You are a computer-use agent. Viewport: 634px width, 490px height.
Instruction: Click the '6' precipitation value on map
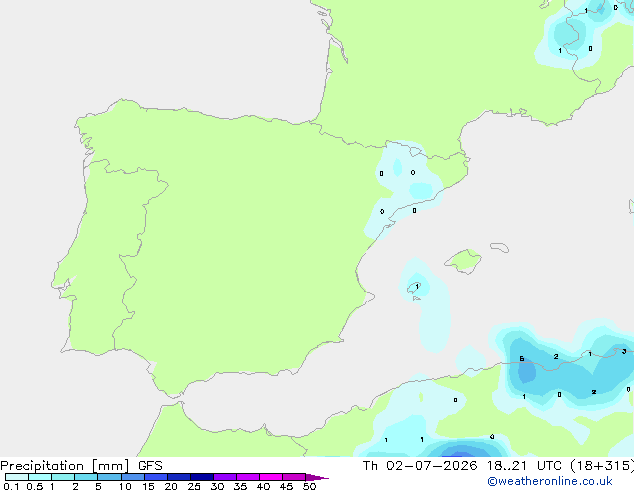[522, 359]
